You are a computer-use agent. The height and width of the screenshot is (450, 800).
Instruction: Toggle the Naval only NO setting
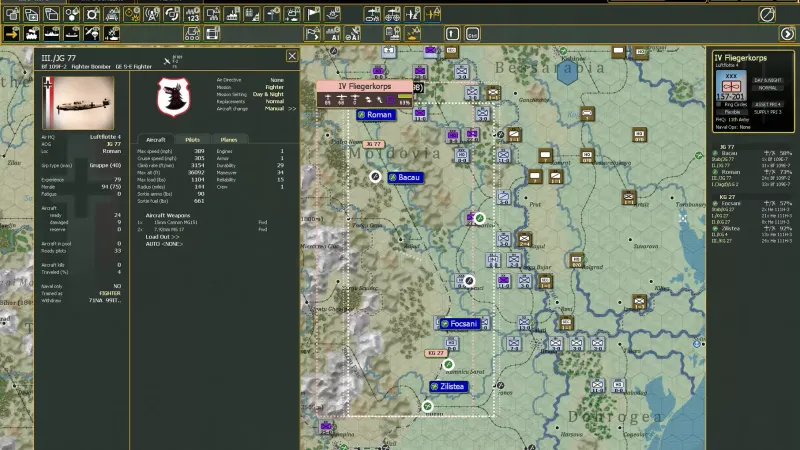click(117, 285)
